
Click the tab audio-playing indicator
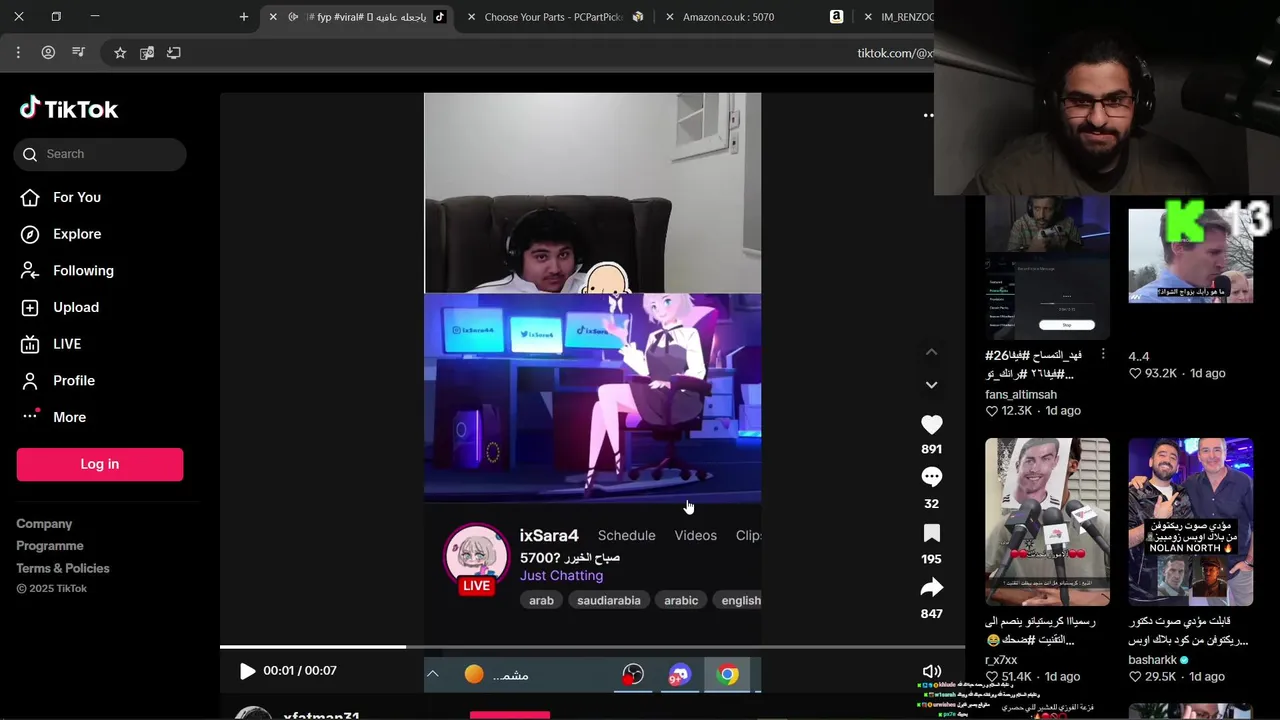pyautogui.click(x=293, y=17)
